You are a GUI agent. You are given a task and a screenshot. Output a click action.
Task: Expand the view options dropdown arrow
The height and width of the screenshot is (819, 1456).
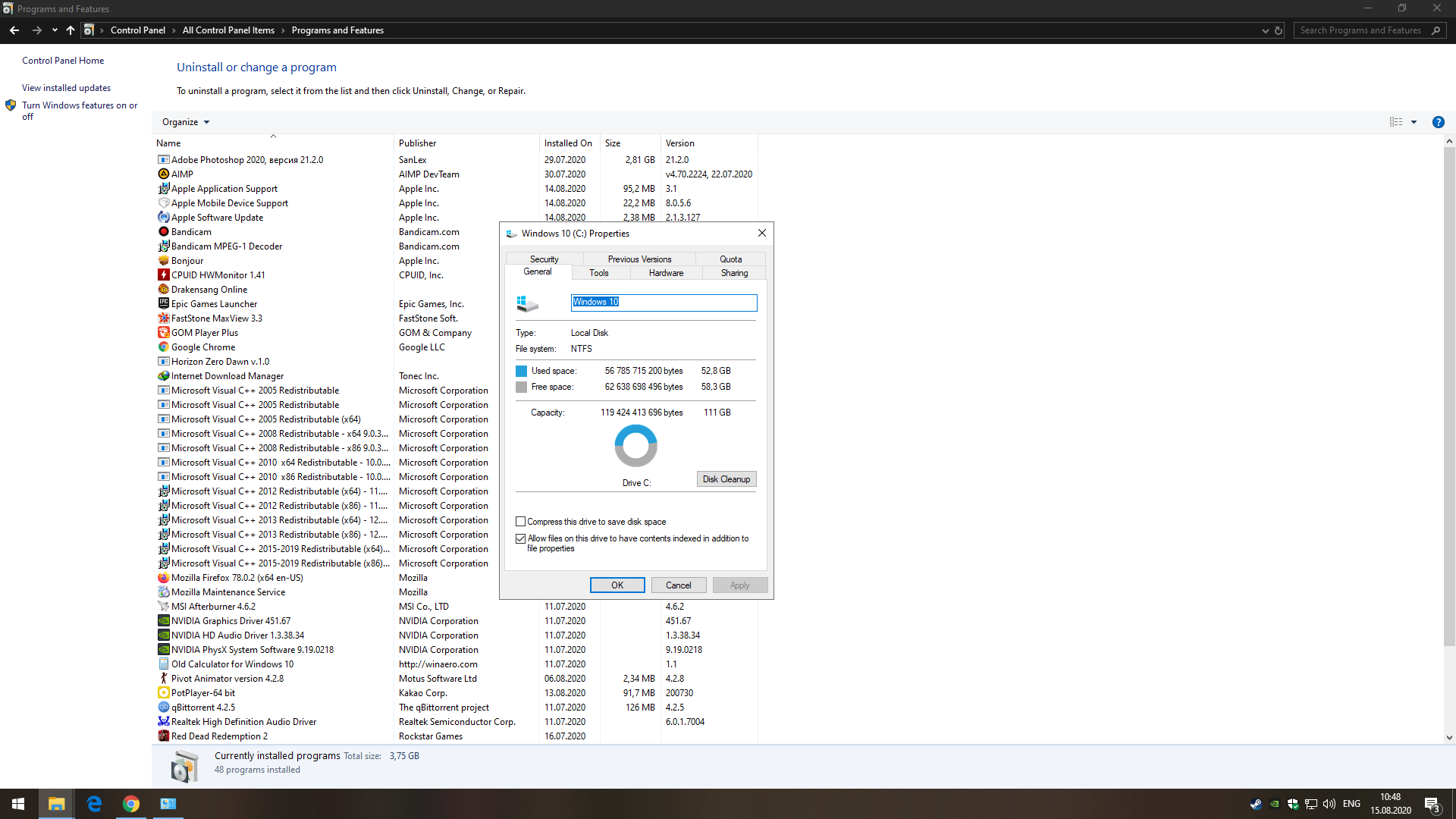pyautogui.click(x=1414, y=122)
